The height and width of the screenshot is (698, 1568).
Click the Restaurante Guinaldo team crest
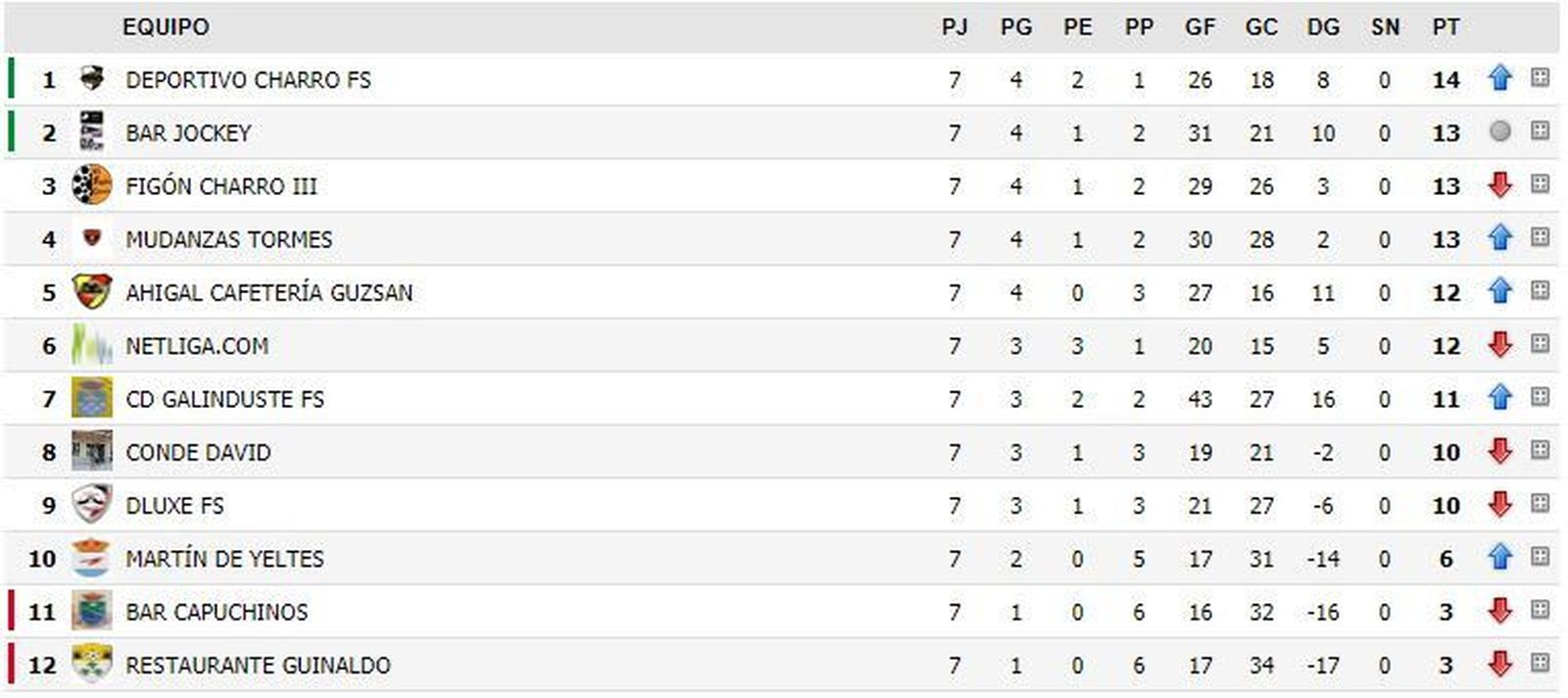(91, 665)
